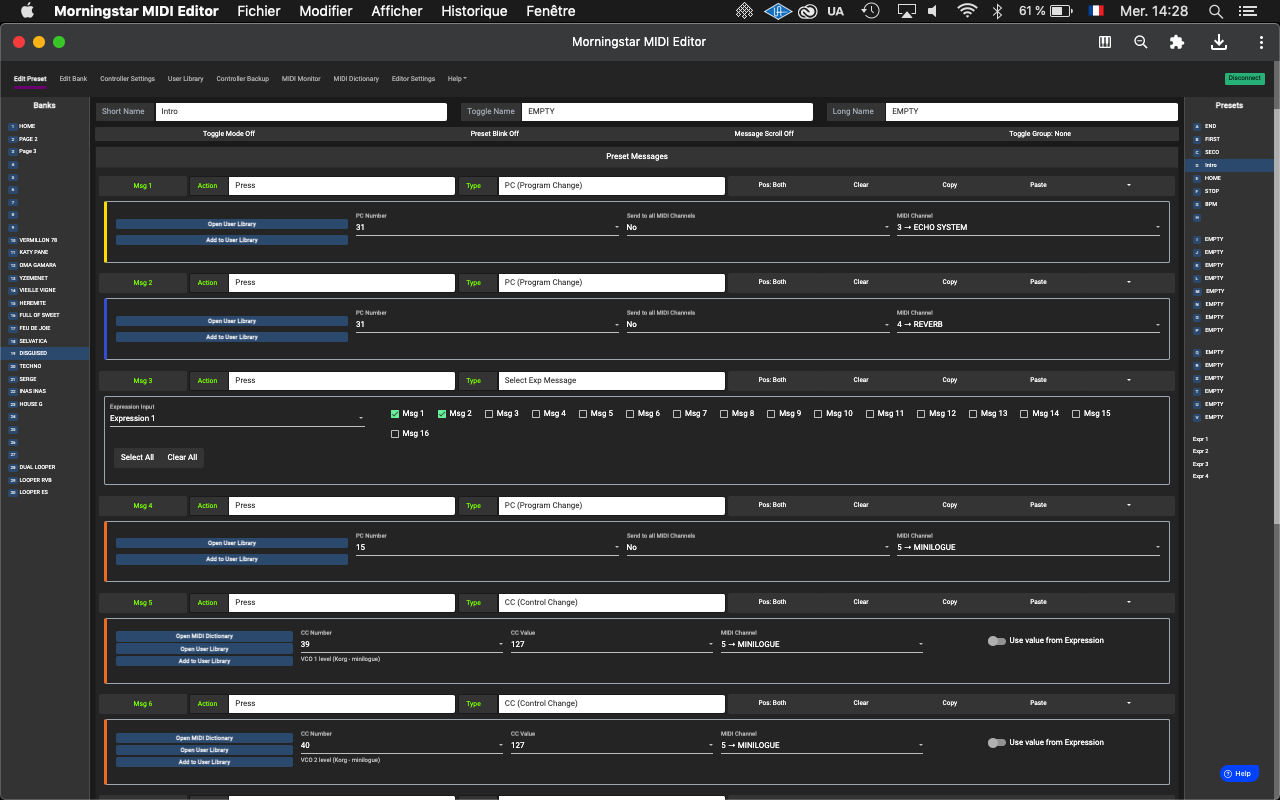Click the Select All button
Viewport: 1280px width, 800px height.
(x=137, y=457)
